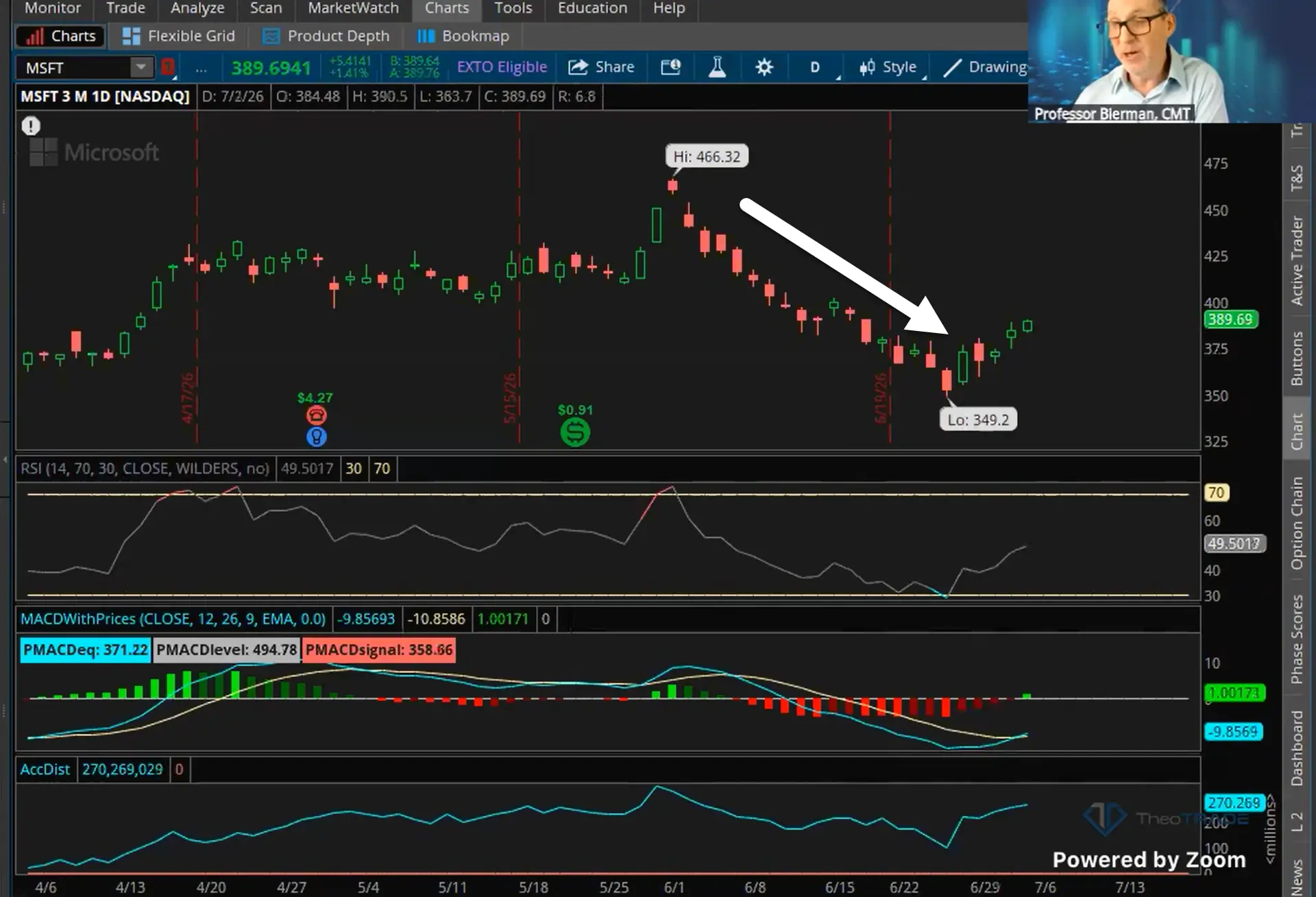Viewport: 1316px width, 897px height.
Task: Open the Analyze tab
Action: [197, 8]
